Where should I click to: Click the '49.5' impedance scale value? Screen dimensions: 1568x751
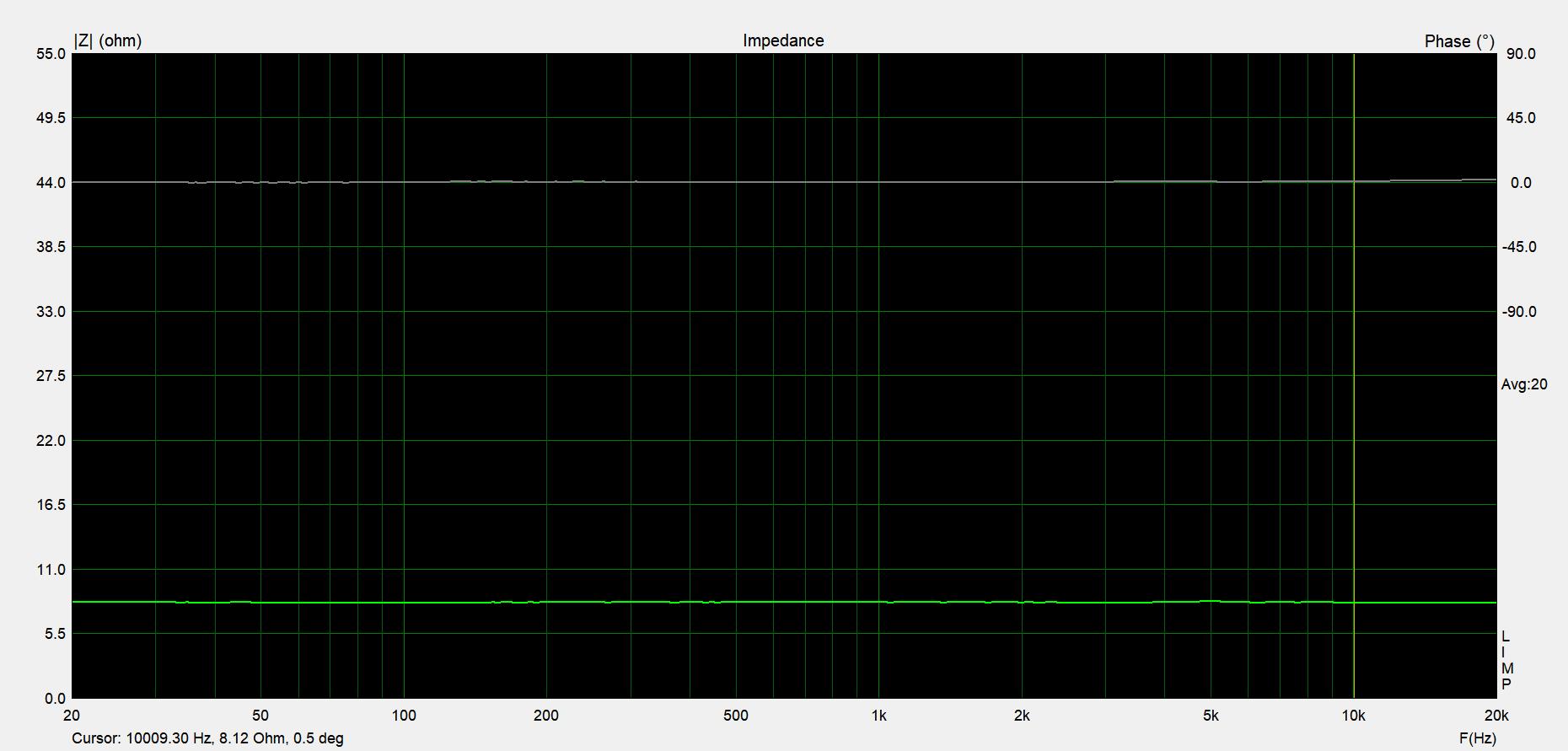(51, 118)
